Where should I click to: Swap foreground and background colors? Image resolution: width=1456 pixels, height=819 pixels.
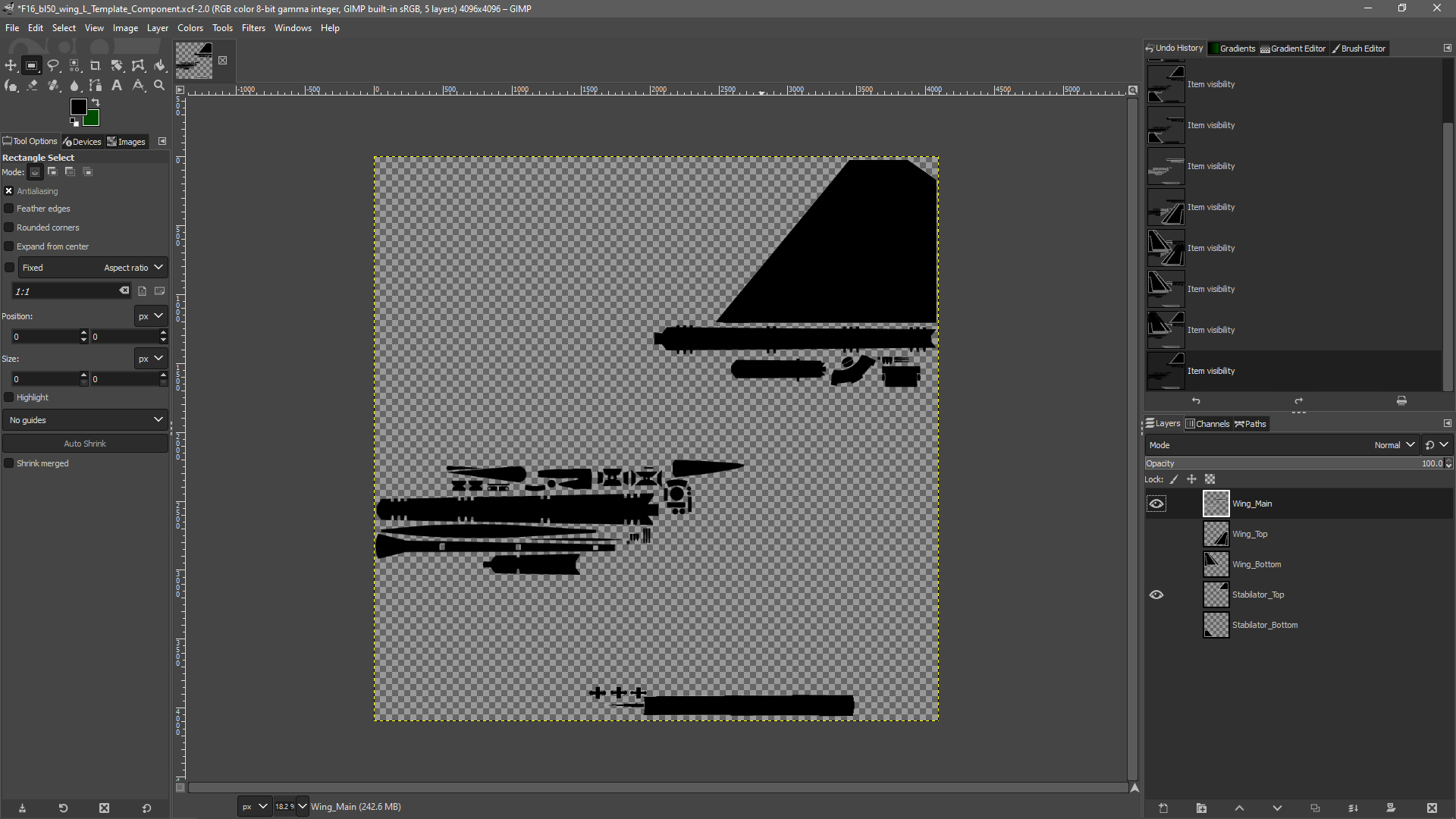tap(96, 102)
